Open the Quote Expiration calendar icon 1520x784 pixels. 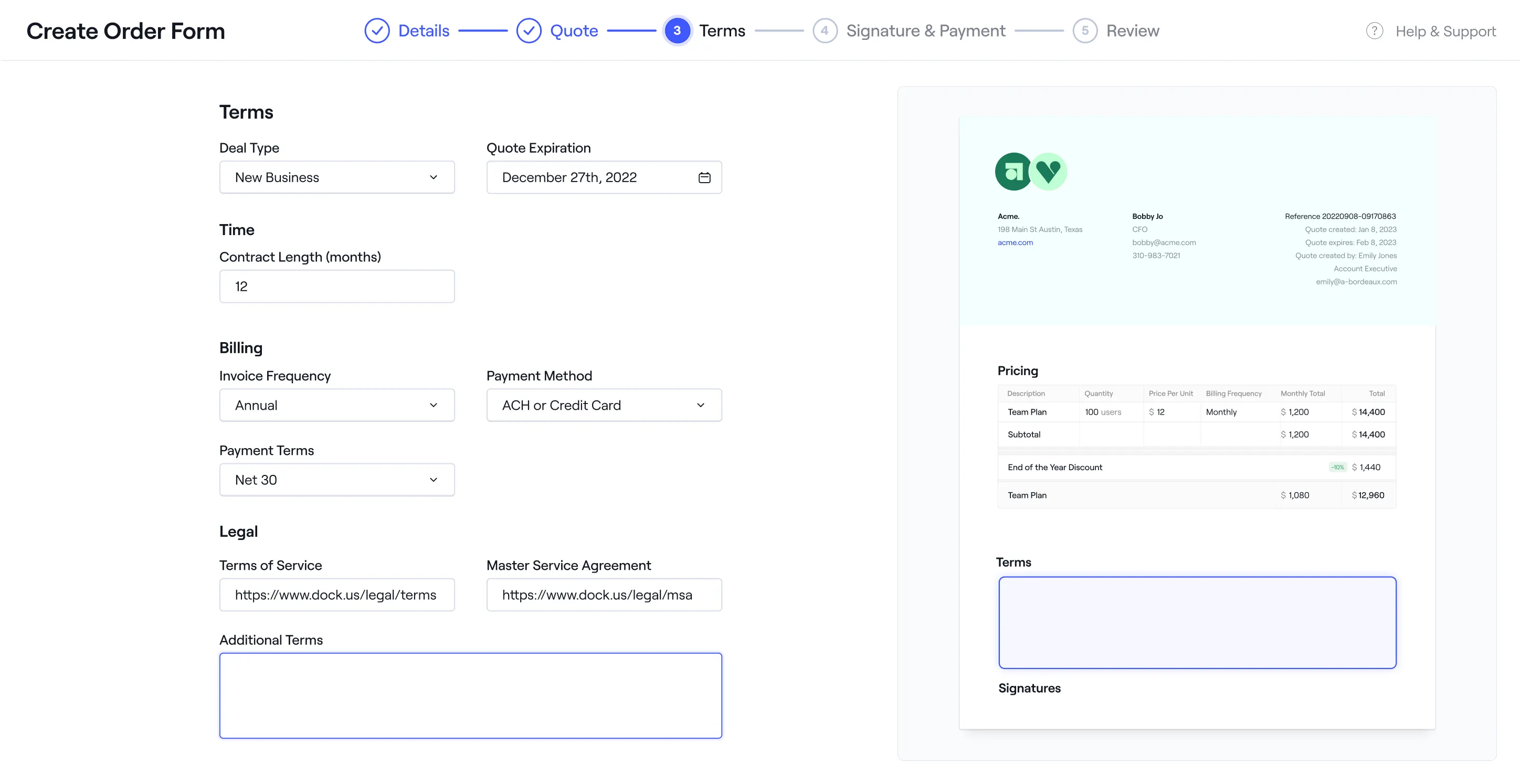point(704,177)
